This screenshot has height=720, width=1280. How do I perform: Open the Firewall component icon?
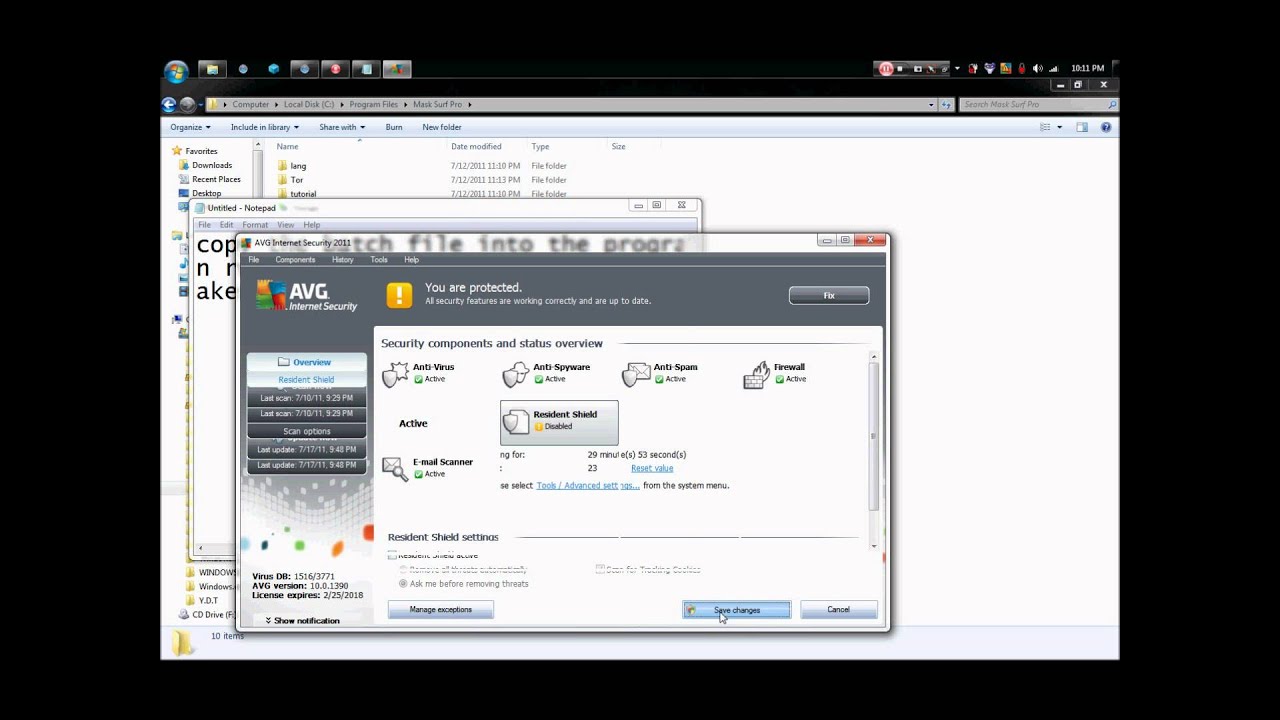(756, 375)
